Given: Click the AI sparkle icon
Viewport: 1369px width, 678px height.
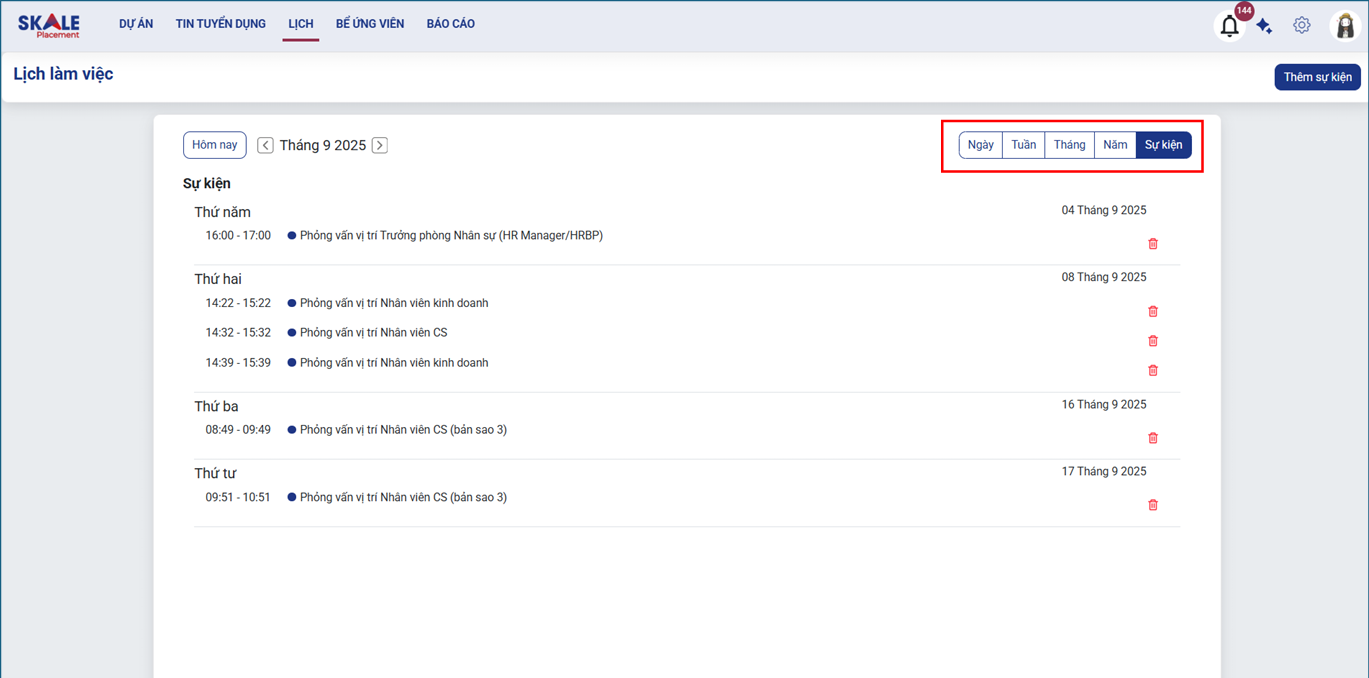Looking at the screenshot, I should tap(1265, 26).
